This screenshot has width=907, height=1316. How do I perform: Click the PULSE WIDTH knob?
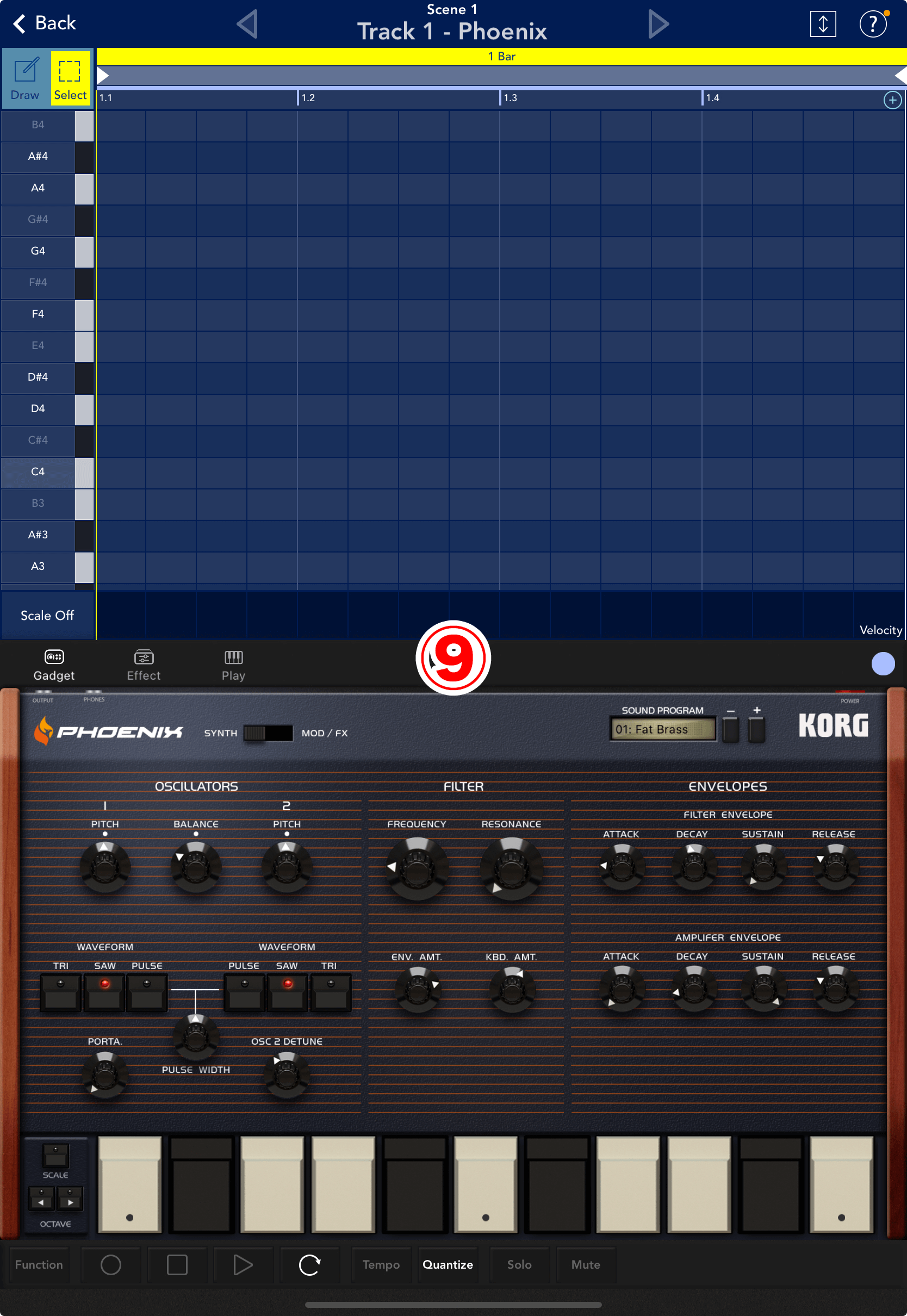coord(196,1037)
